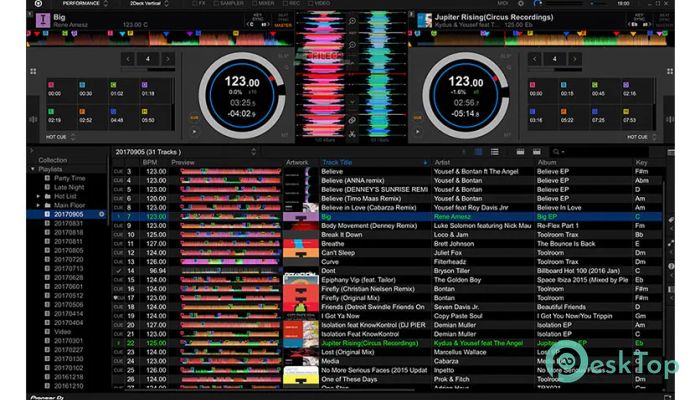Sort by the BPM column header
This screenshot has height=400, width=700.
click(150, 162)
